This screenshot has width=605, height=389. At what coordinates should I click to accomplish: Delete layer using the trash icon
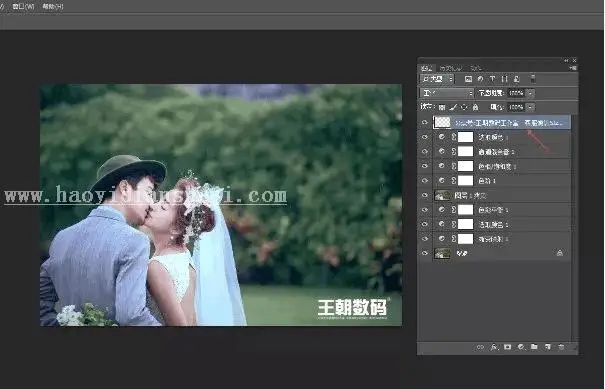pyautogui.click(x=561, y=347)
